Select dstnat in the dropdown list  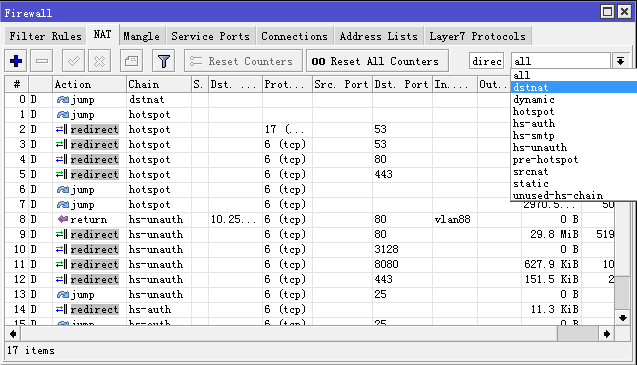[x=574, y=87]
